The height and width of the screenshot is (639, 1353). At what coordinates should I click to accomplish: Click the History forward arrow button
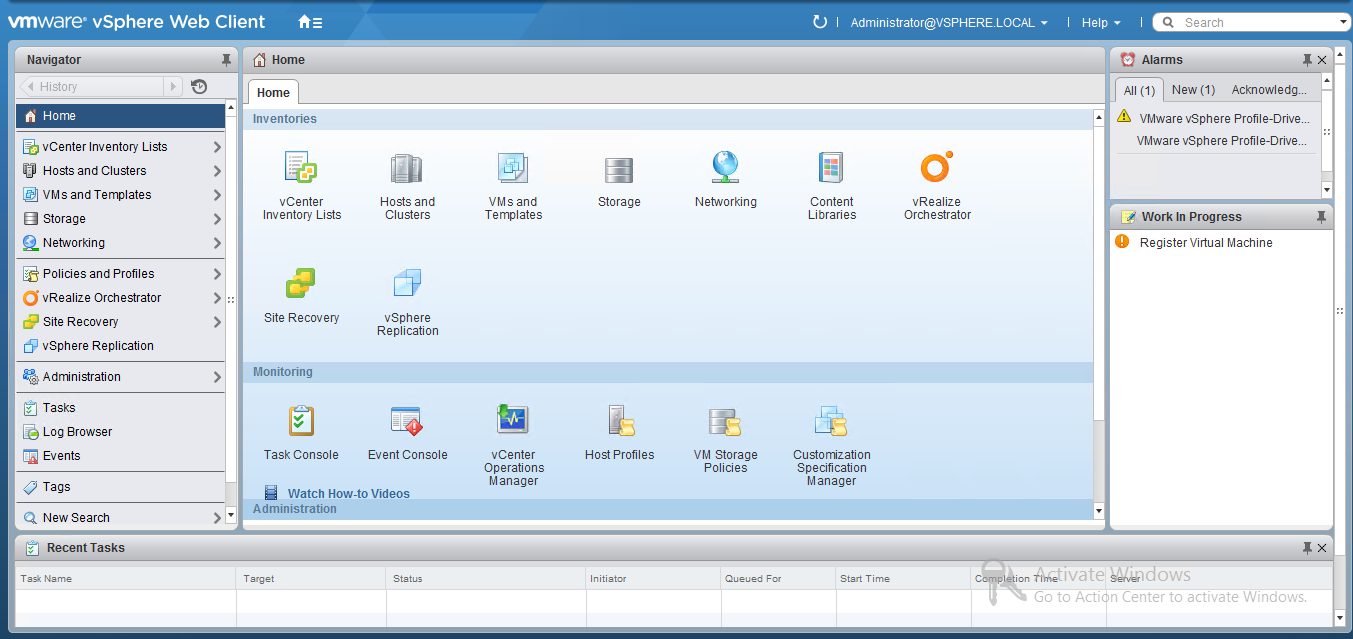[x=174, y=87]
